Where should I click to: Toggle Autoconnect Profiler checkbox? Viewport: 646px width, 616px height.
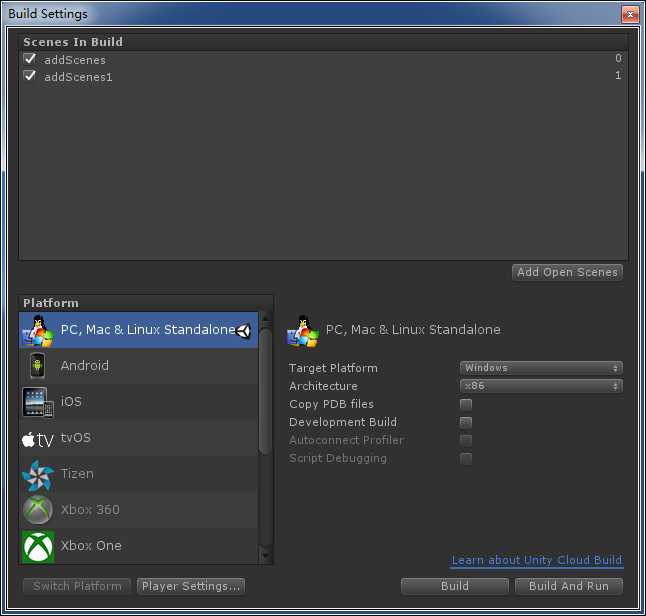point(466,440)
